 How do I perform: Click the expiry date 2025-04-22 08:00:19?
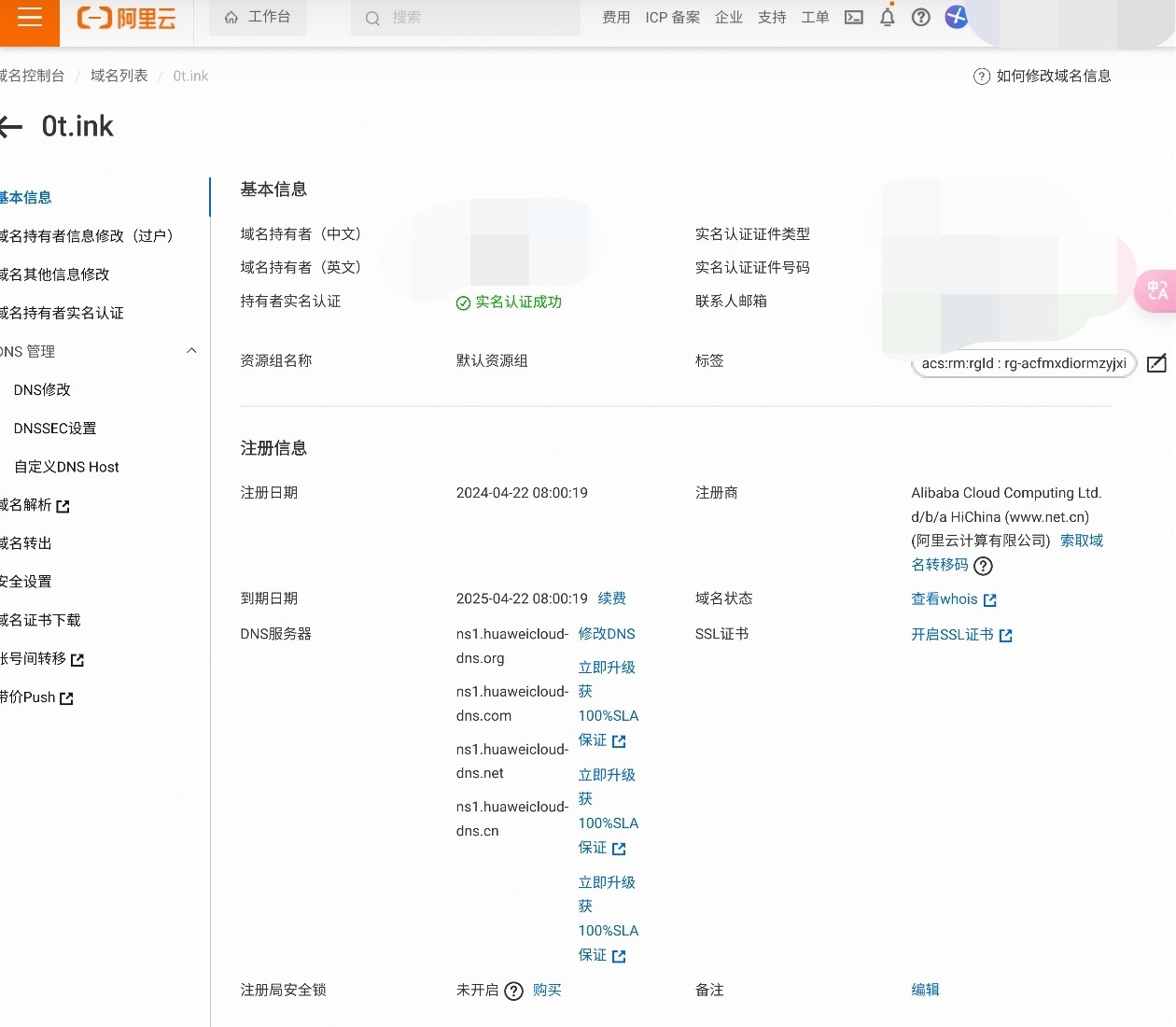[x=522, y=598]
